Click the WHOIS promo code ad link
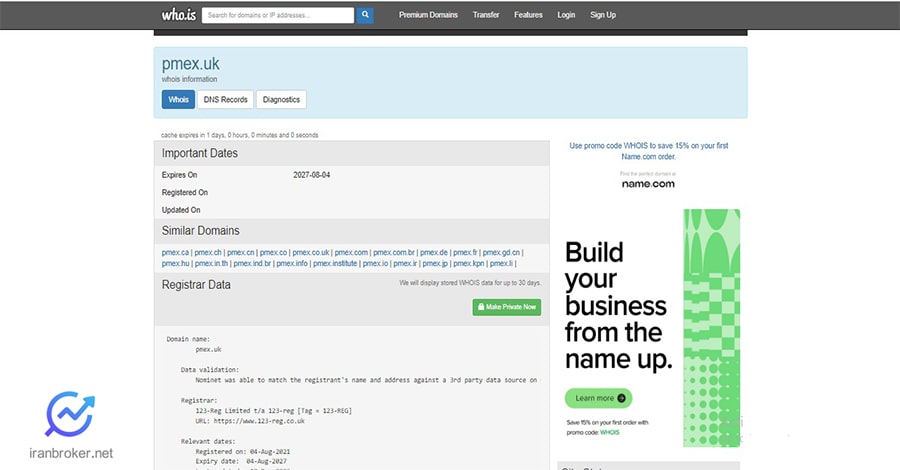Screen dimensions: 900x470 pos(610,433)
